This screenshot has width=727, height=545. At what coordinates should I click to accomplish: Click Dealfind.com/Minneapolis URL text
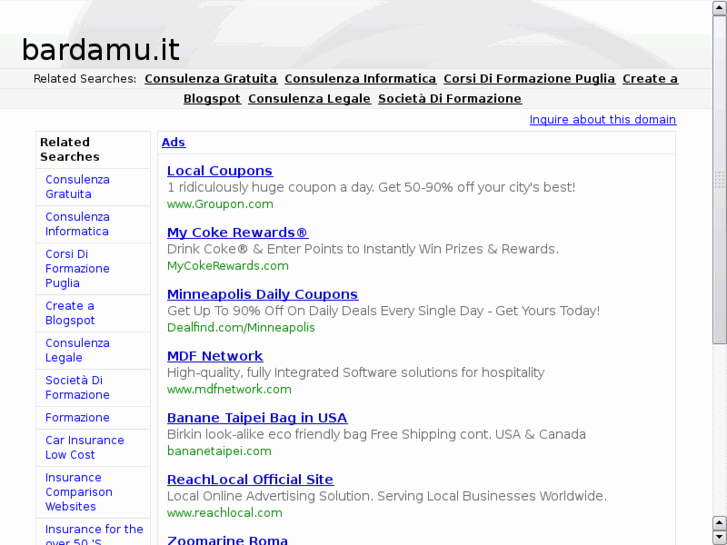coord(241,327)
